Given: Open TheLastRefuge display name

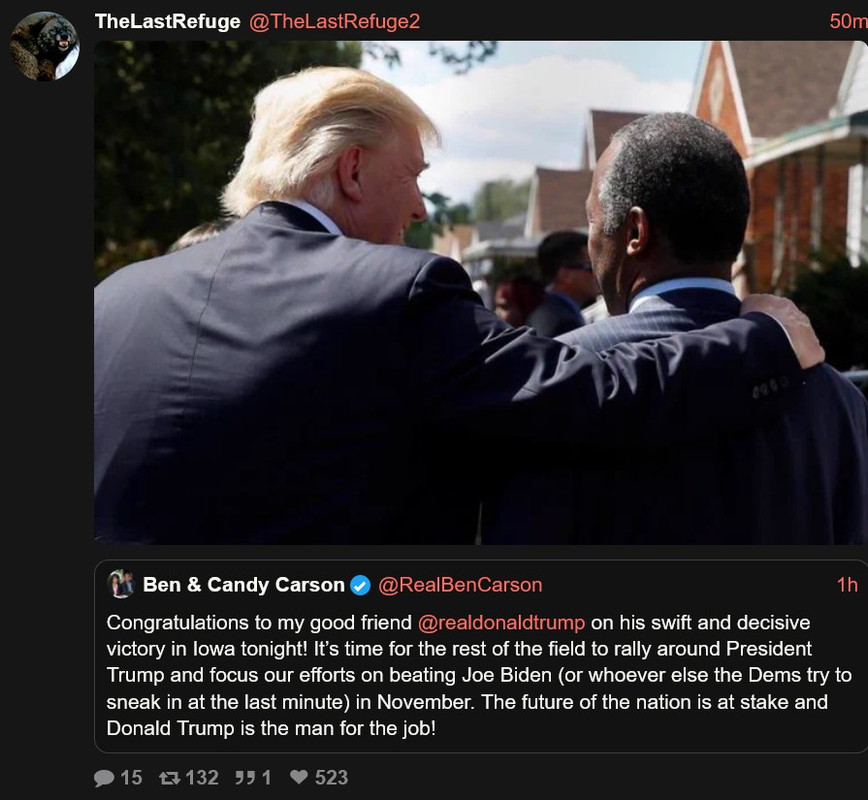Looking at the screenshot, I should pyautogui.click(x=168, y=21).
